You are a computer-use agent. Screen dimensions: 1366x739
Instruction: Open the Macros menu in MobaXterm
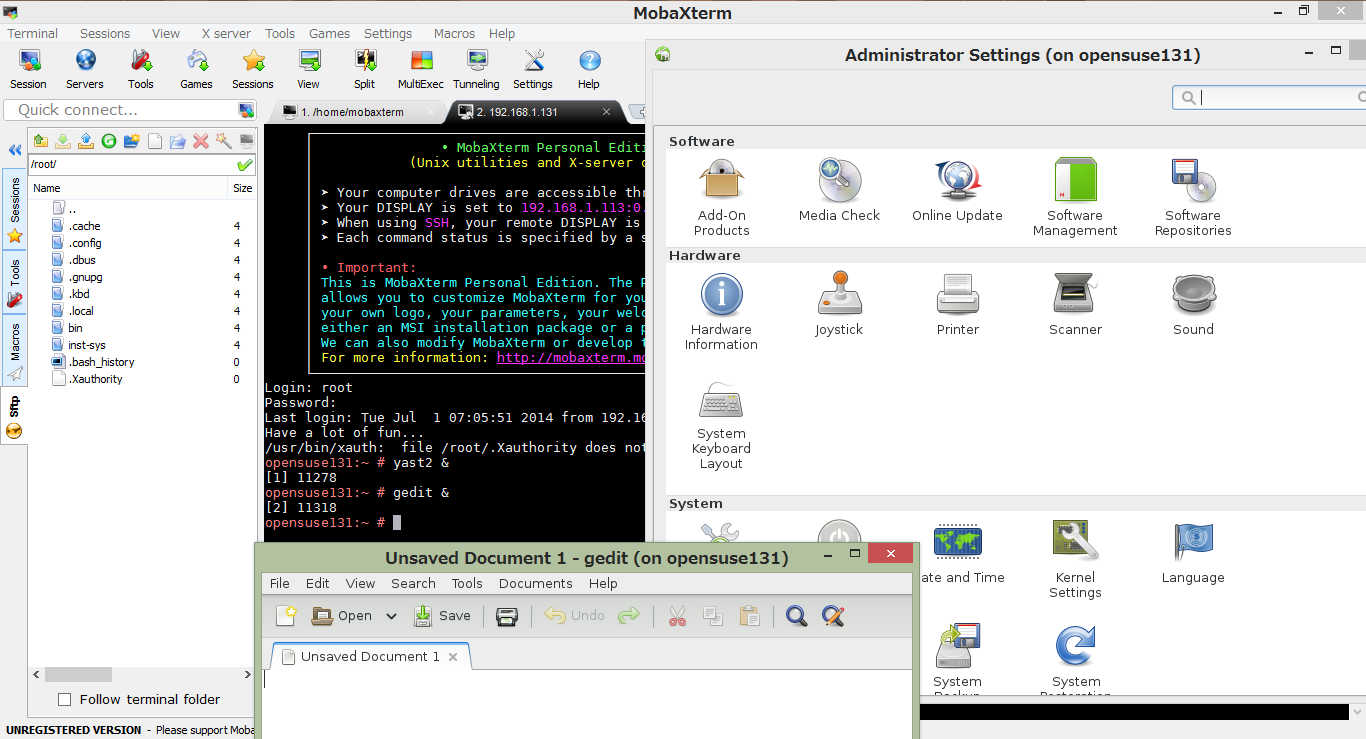pyautogui.click(x=455, y=33)
